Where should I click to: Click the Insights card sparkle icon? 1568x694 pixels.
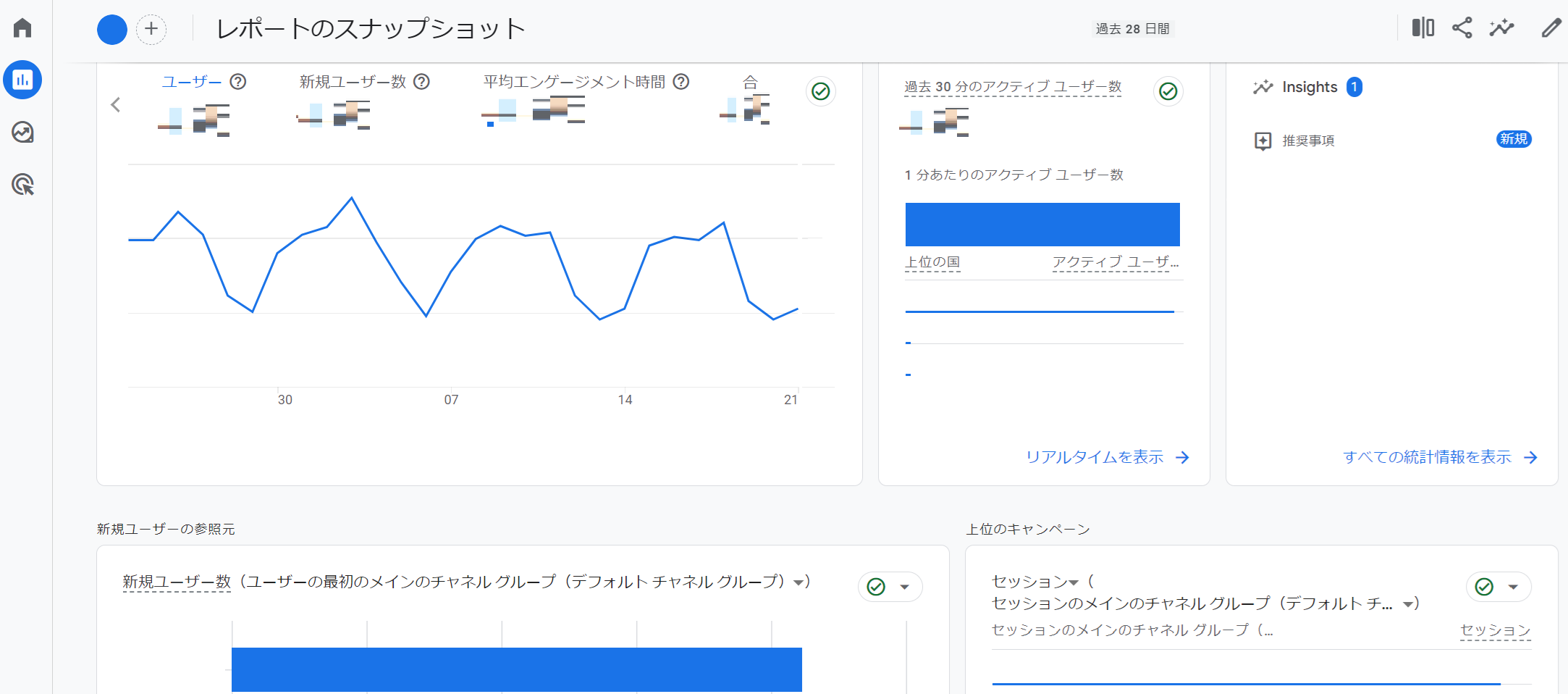click(x=1263, y=87)
